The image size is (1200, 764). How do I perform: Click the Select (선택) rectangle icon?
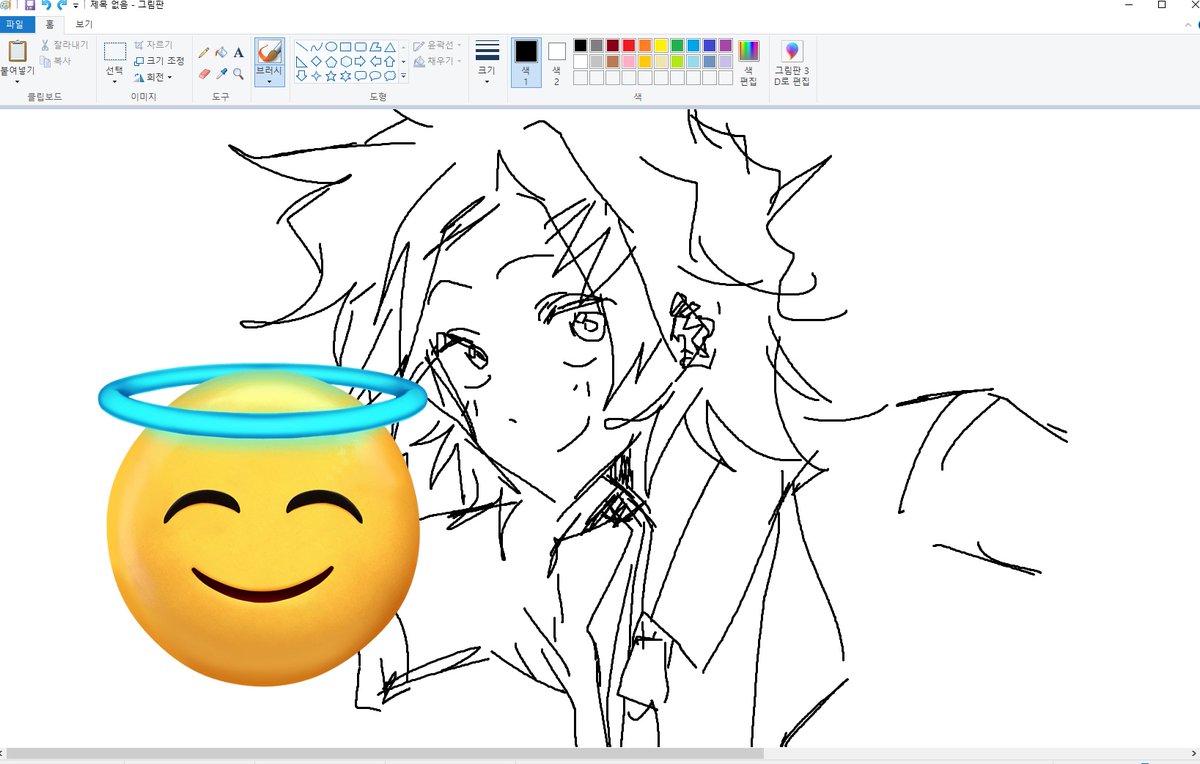coord(115,52)
